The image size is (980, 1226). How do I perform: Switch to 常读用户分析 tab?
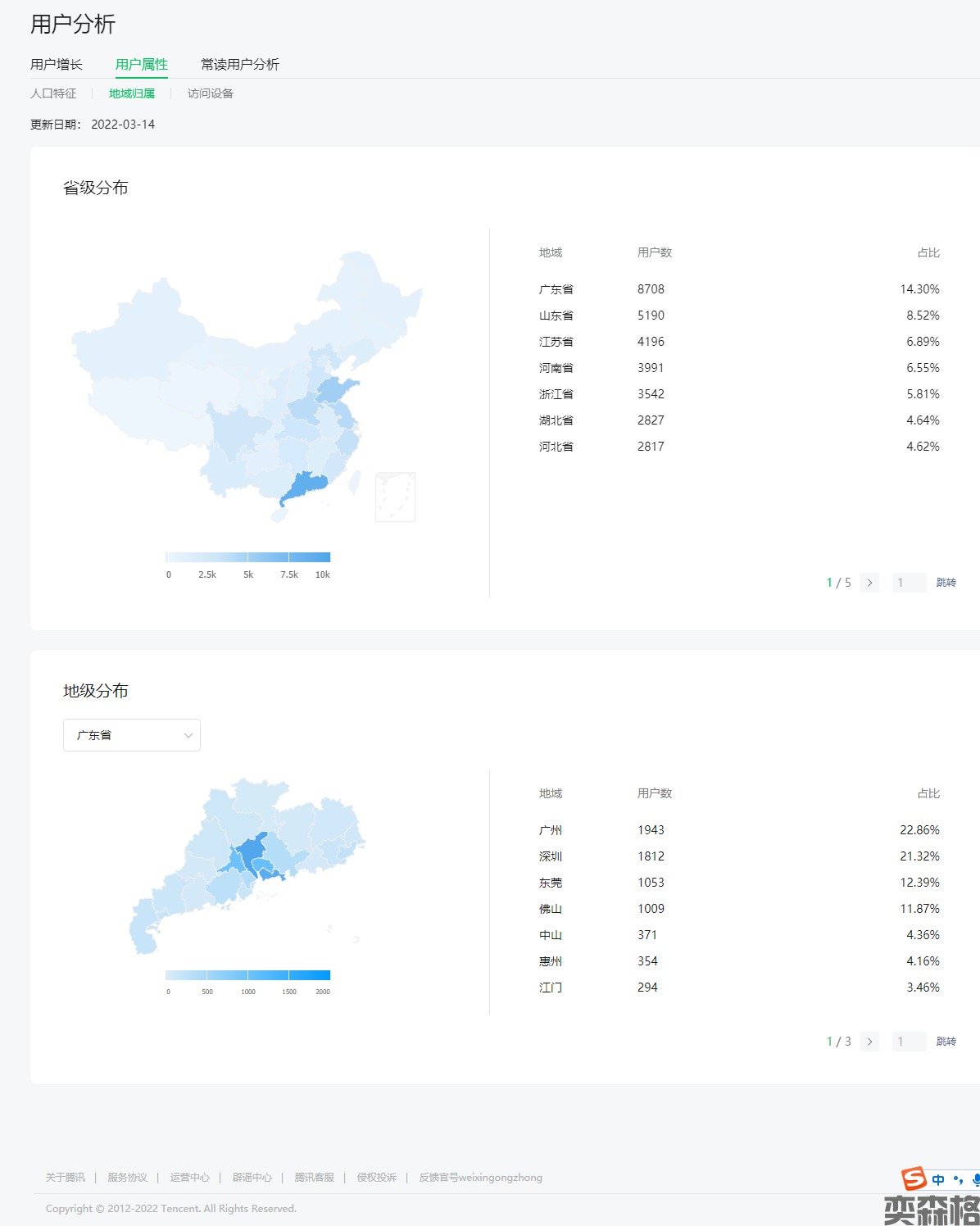point(240,65)
